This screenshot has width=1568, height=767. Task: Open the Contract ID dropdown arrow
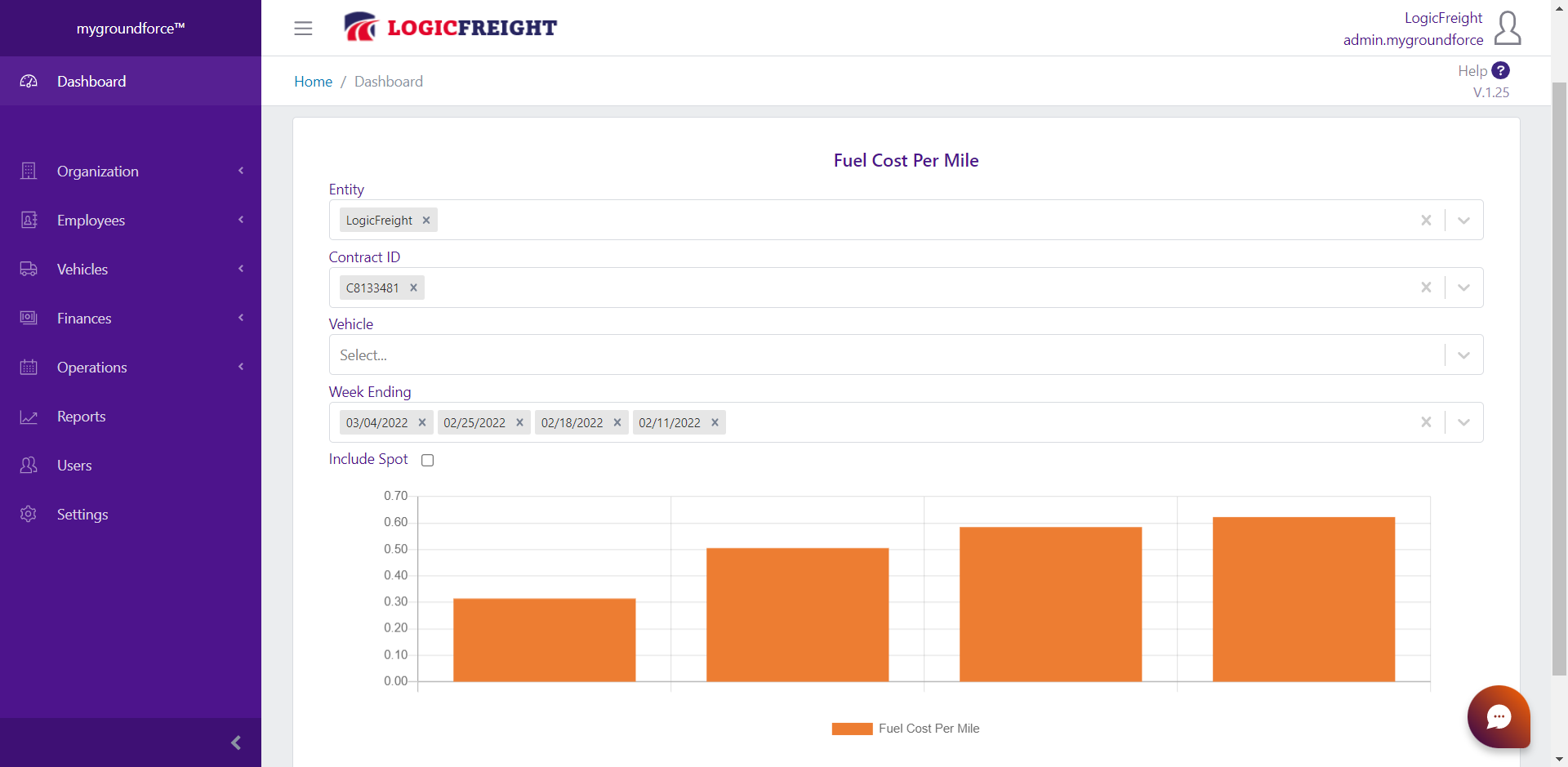[x=1463, y=288]
